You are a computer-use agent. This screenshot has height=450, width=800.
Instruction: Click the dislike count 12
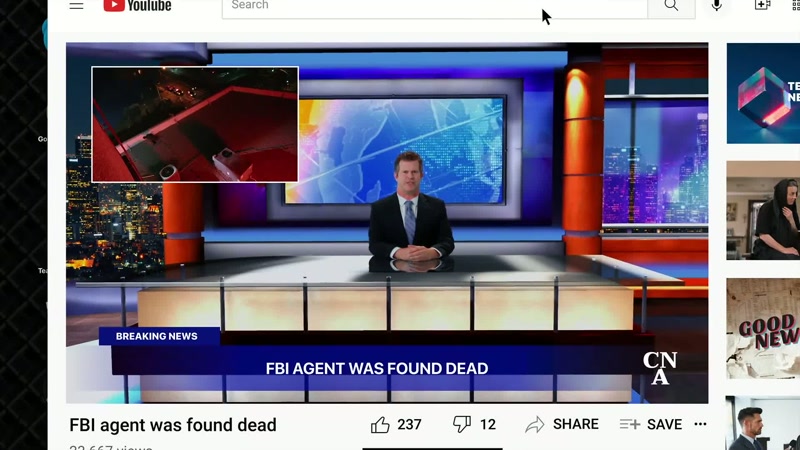pyautogui.click(x=488, y=424)
